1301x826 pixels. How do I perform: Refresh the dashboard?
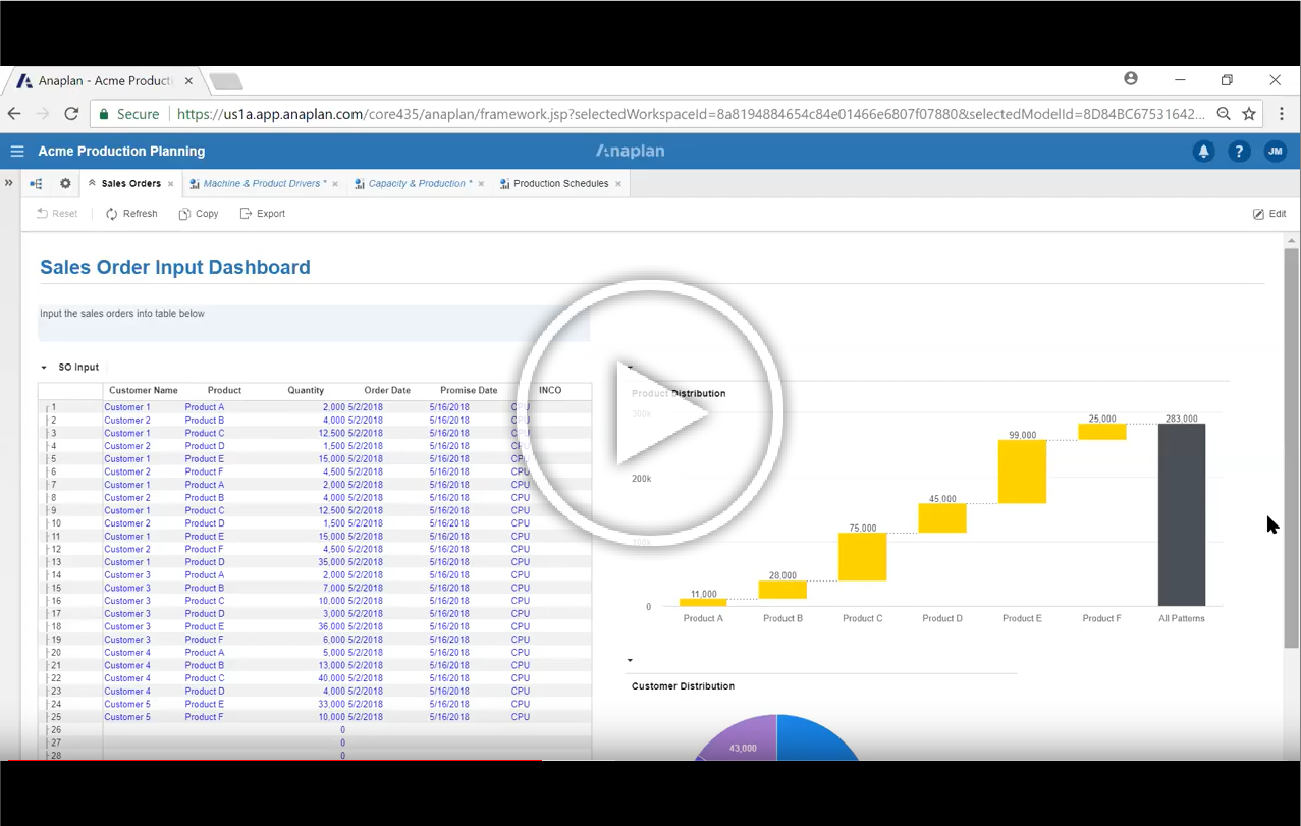132,214
